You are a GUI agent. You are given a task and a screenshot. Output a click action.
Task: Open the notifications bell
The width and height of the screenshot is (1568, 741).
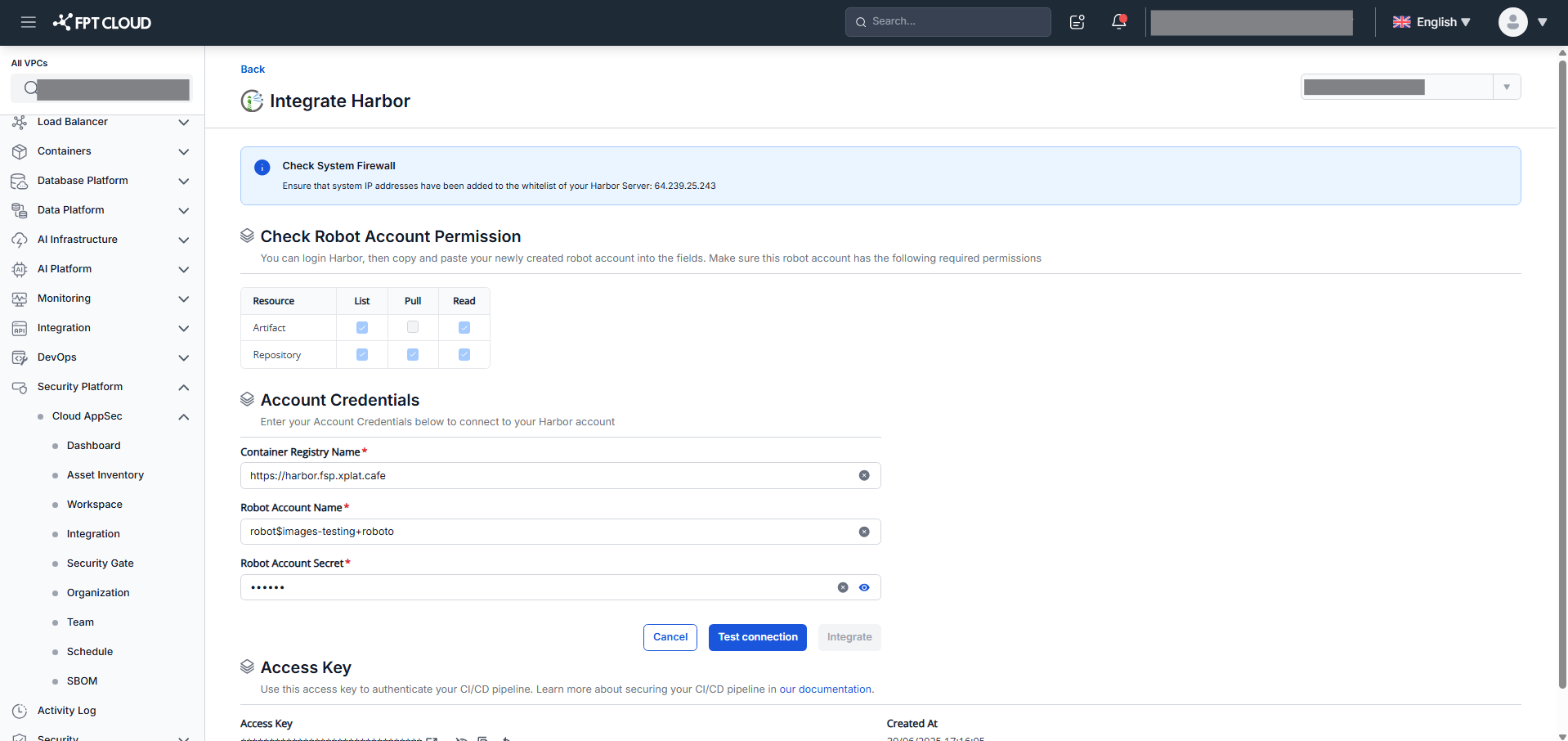[1119, 22]
